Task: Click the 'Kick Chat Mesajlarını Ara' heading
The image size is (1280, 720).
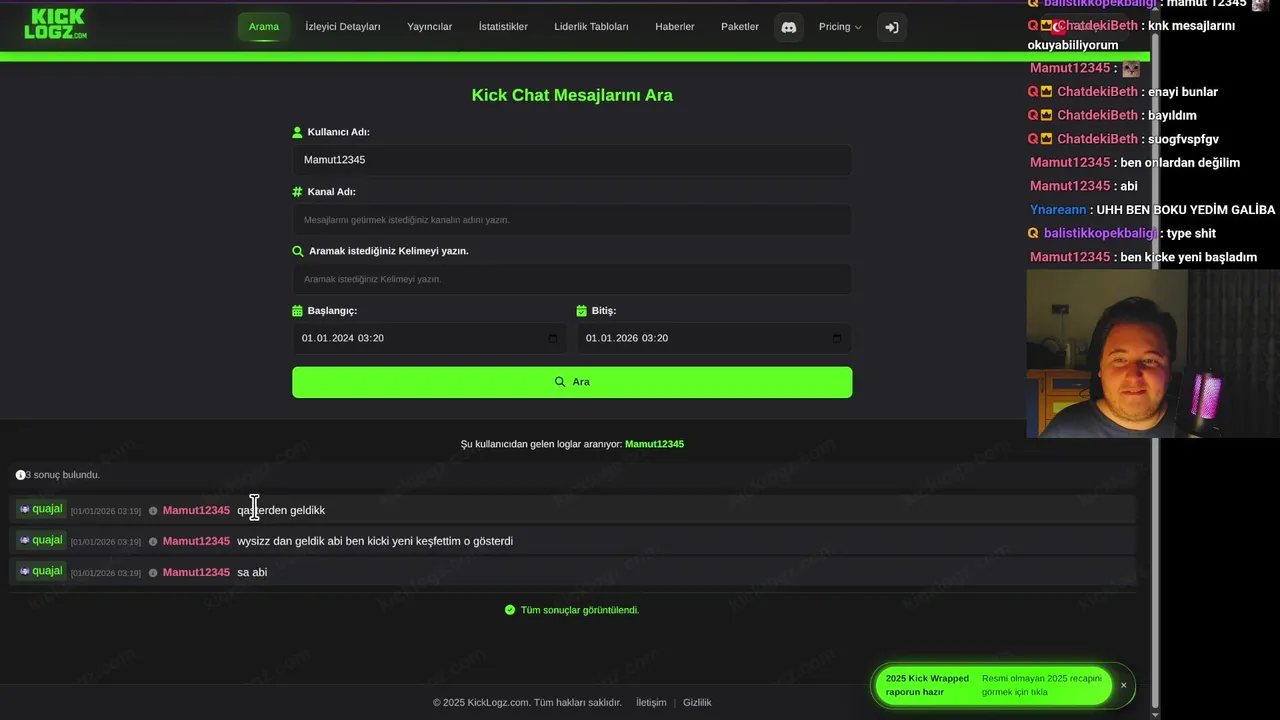Action: (572, 96)
